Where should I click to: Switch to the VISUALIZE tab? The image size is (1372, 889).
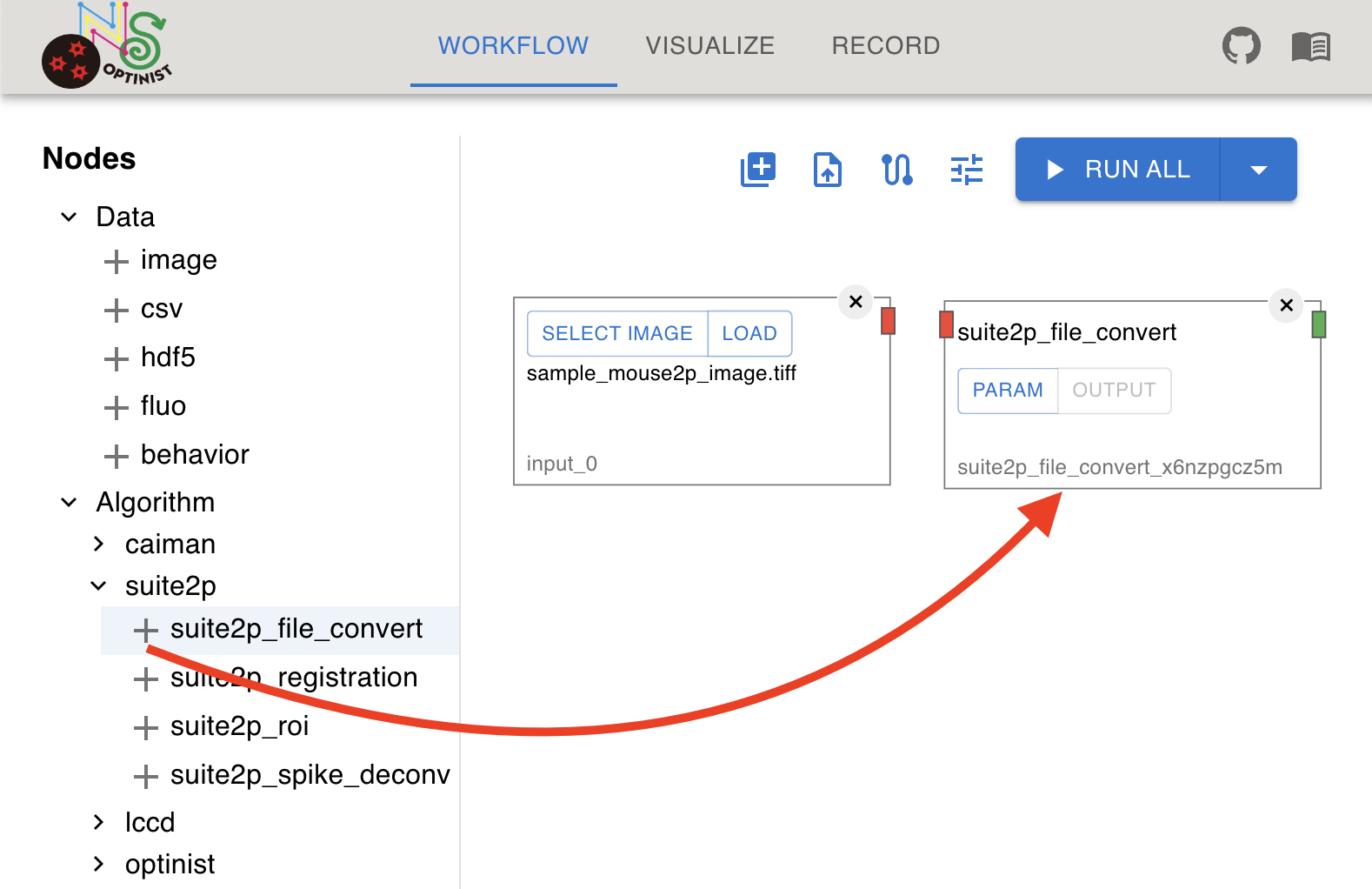[x=710, y=45]
